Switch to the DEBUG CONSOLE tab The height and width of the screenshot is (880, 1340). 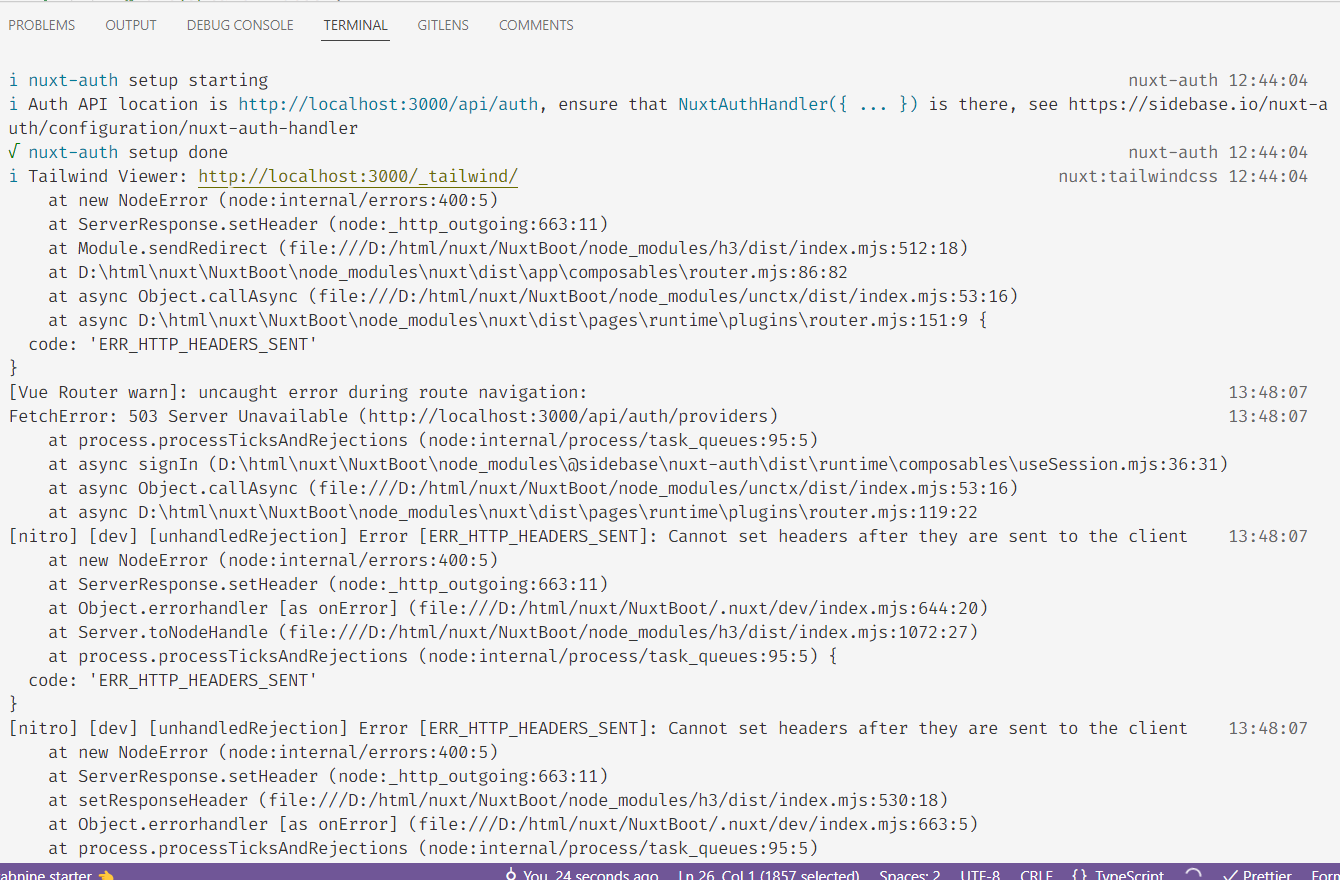coord(240,25)
